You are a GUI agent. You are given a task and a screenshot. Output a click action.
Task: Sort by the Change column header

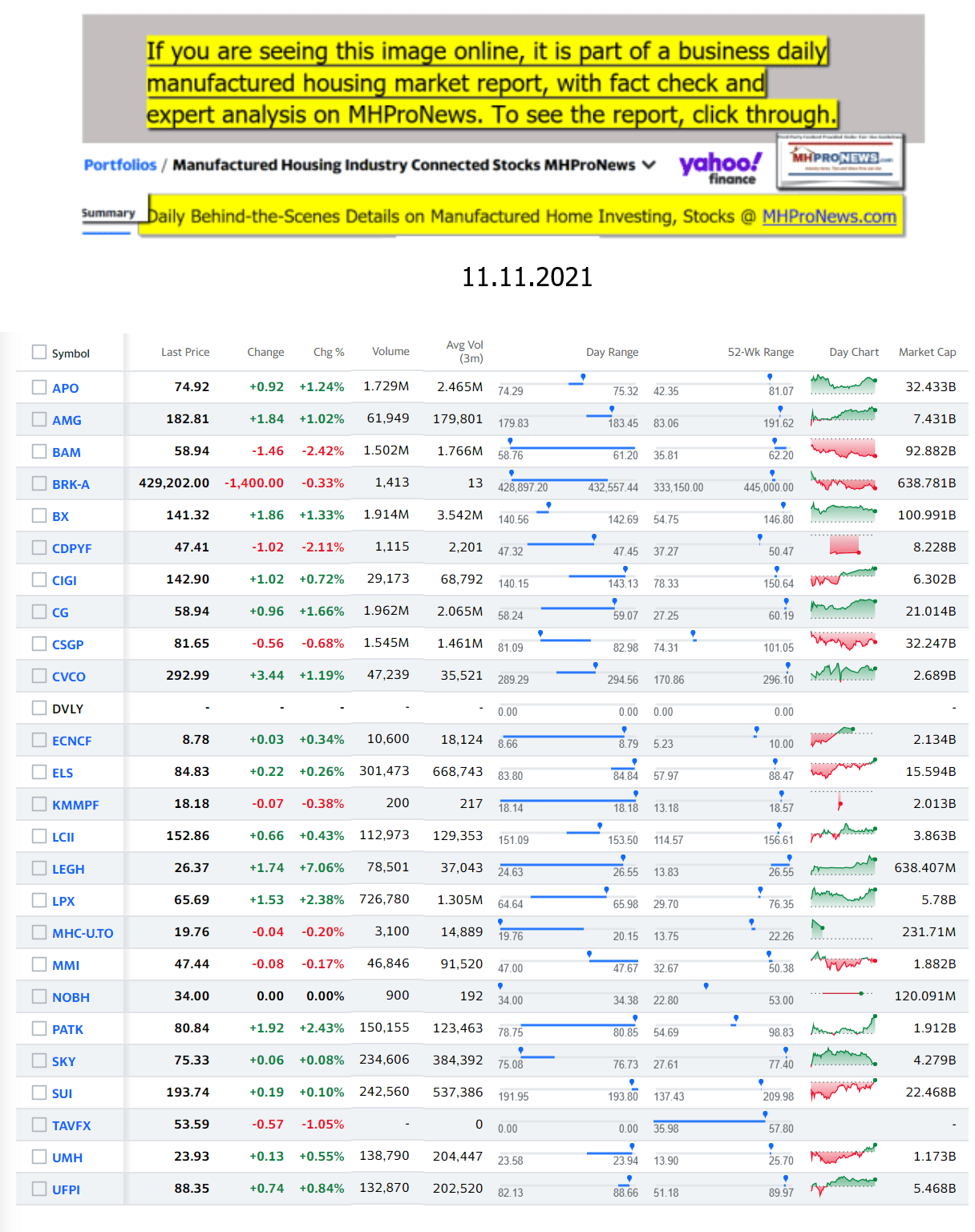pos(265,352)
